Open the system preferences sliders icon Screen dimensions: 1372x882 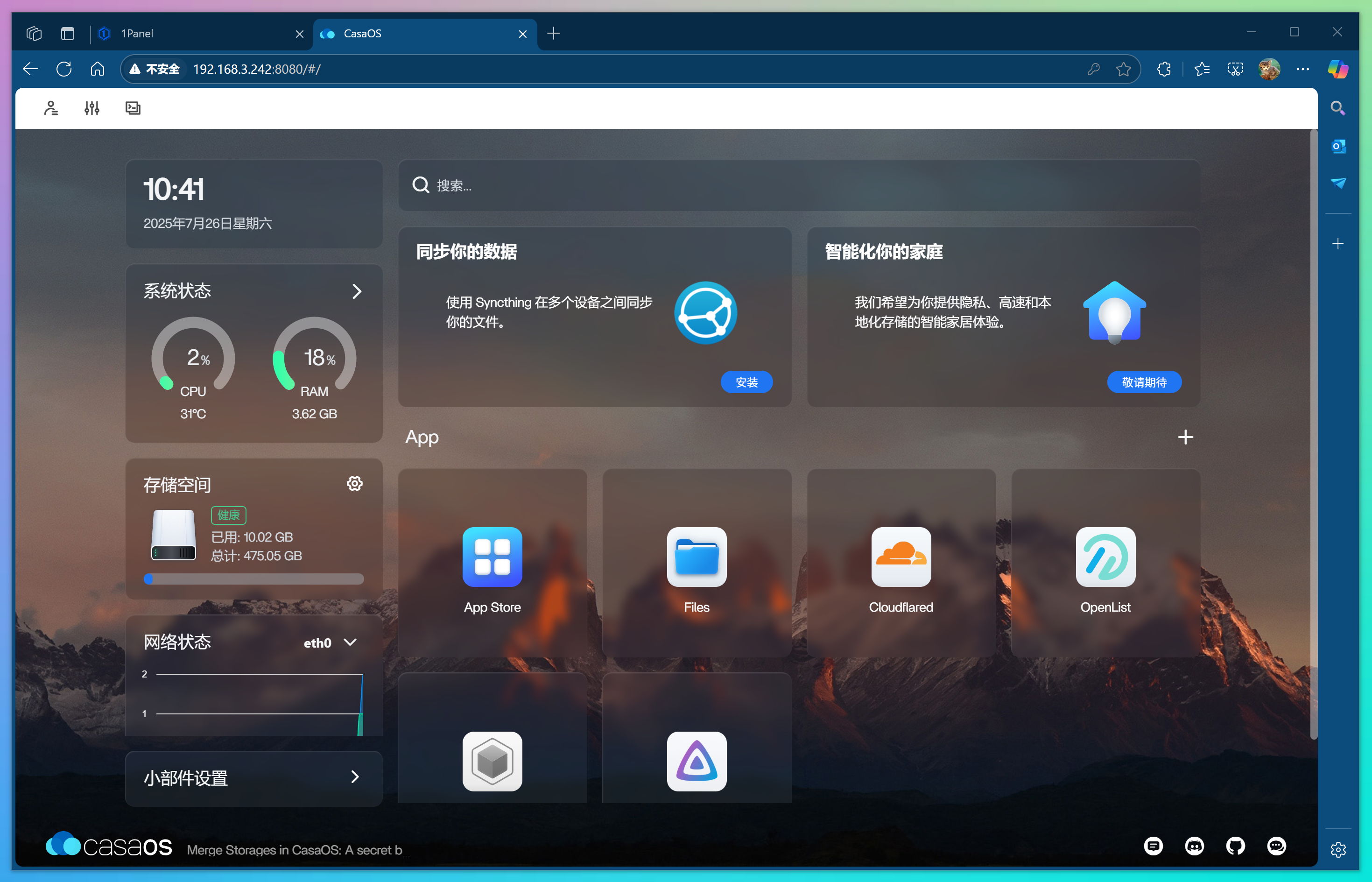[x=91, y=108]
